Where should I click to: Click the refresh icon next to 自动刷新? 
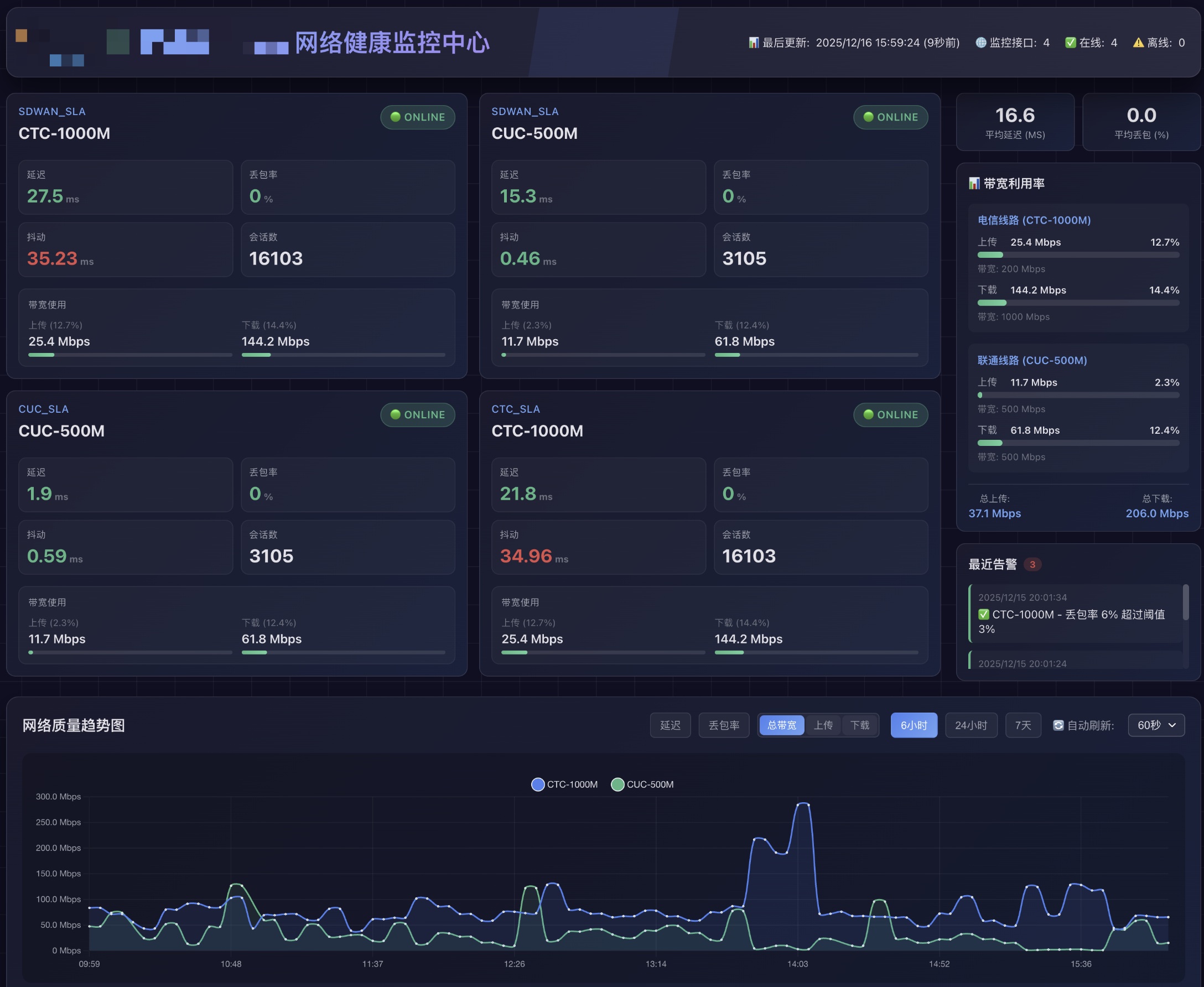(x=1058, y=725)
